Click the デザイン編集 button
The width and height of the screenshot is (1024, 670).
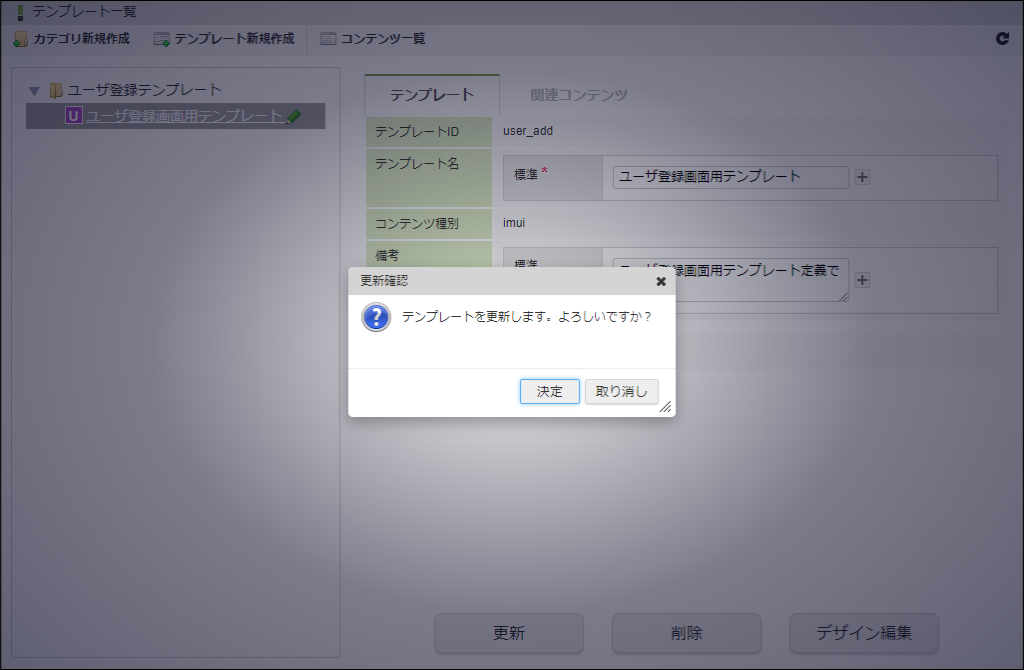click(x=864, y=633)
